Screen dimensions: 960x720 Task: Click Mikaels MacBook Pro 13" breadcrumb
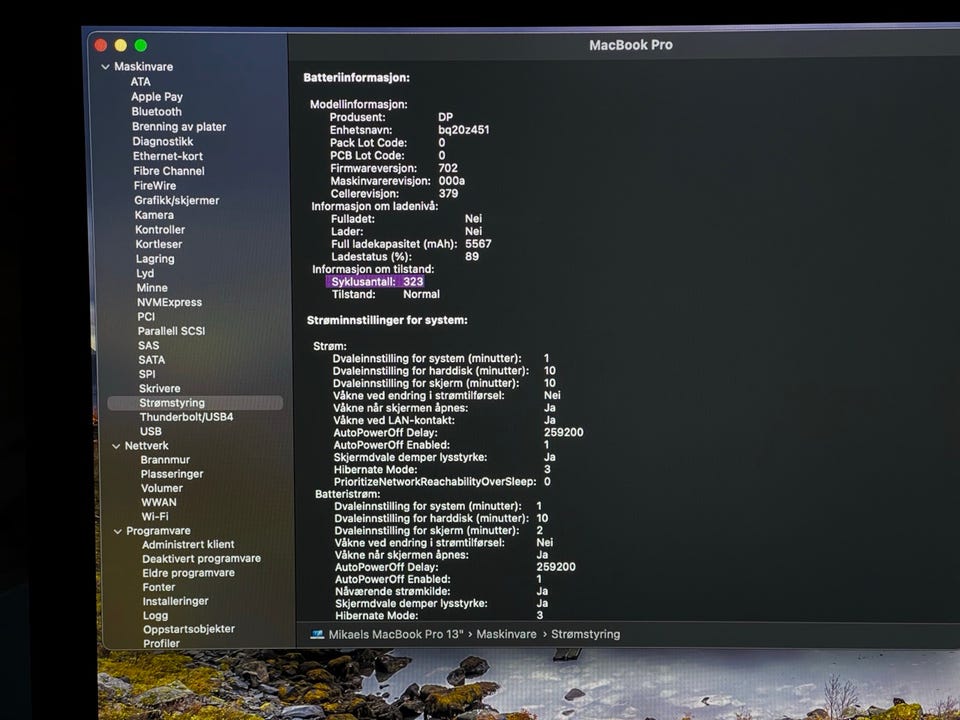point(396,634)
